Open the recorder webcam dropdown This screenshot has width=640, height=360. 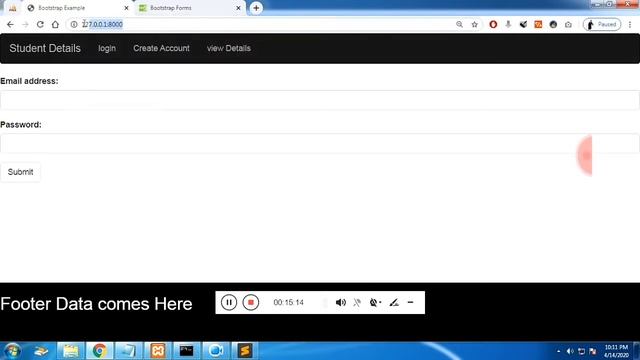375,302
